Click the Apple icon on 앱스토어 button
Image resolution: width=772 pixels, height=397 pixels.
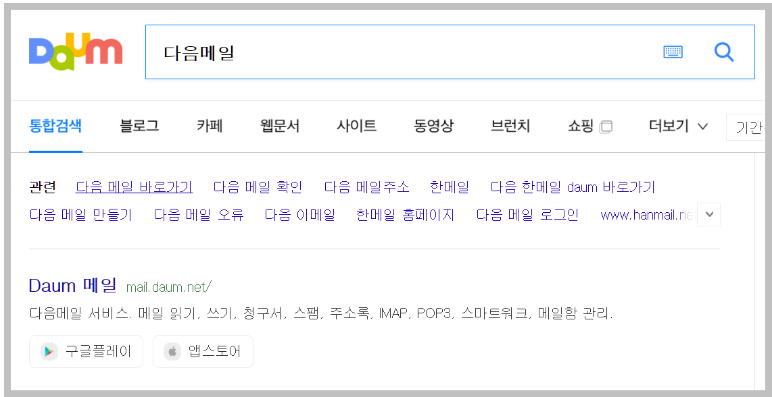click(172, 352)
